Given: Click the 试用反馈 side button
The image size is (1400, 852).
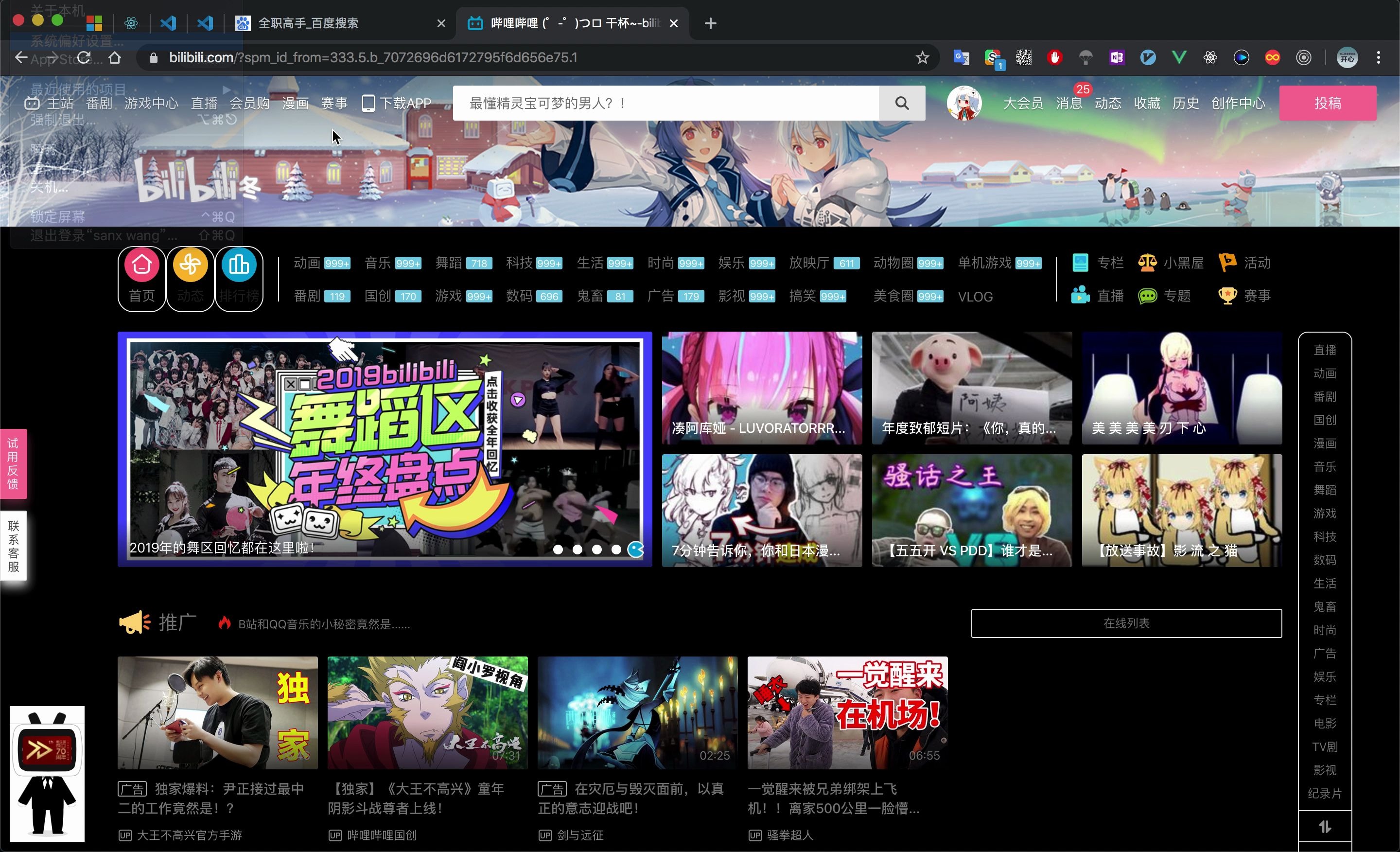Looking at the screenshot, I should coord(14,463).
